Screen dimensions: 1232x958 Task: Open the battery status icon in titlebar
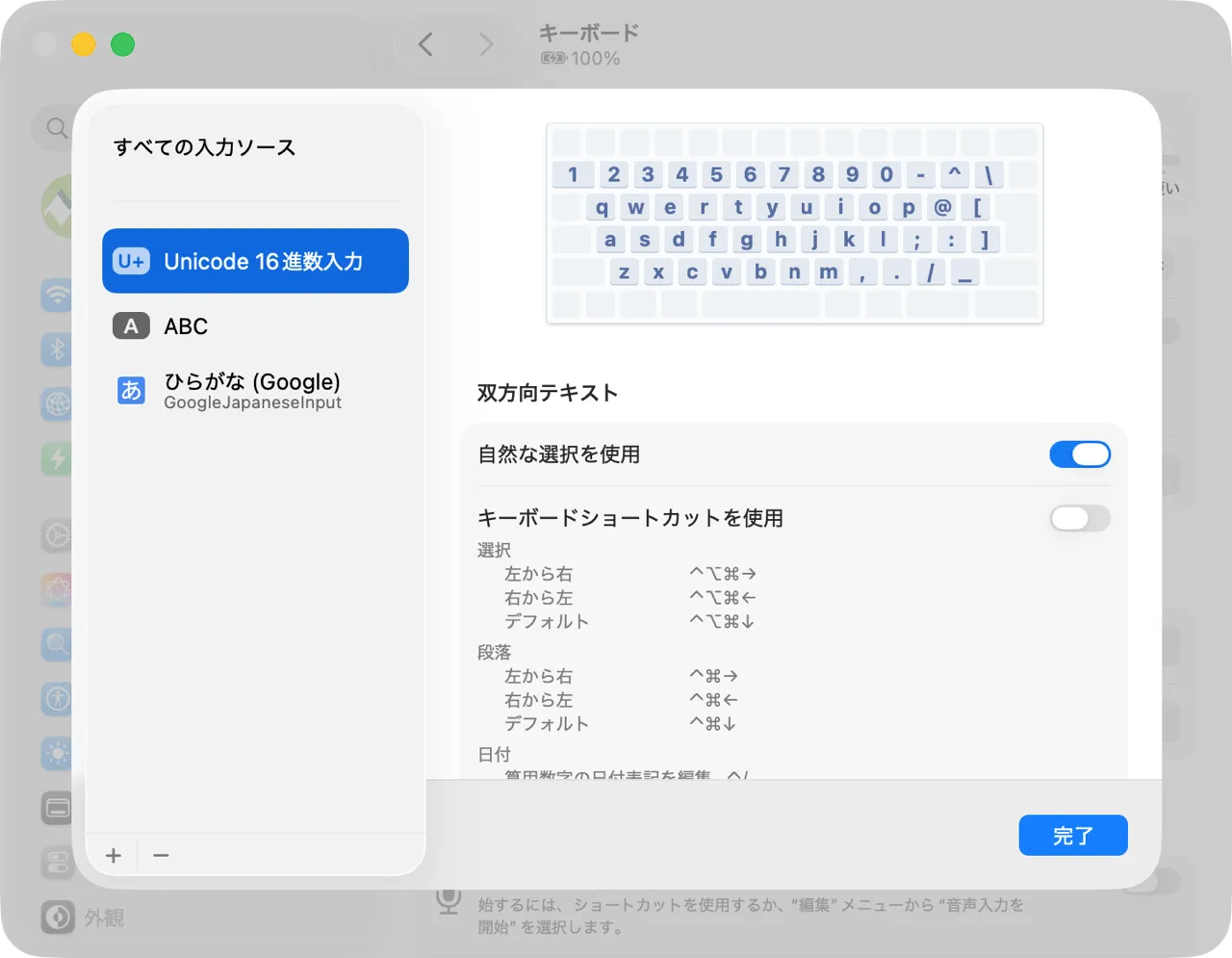(551, 58)
